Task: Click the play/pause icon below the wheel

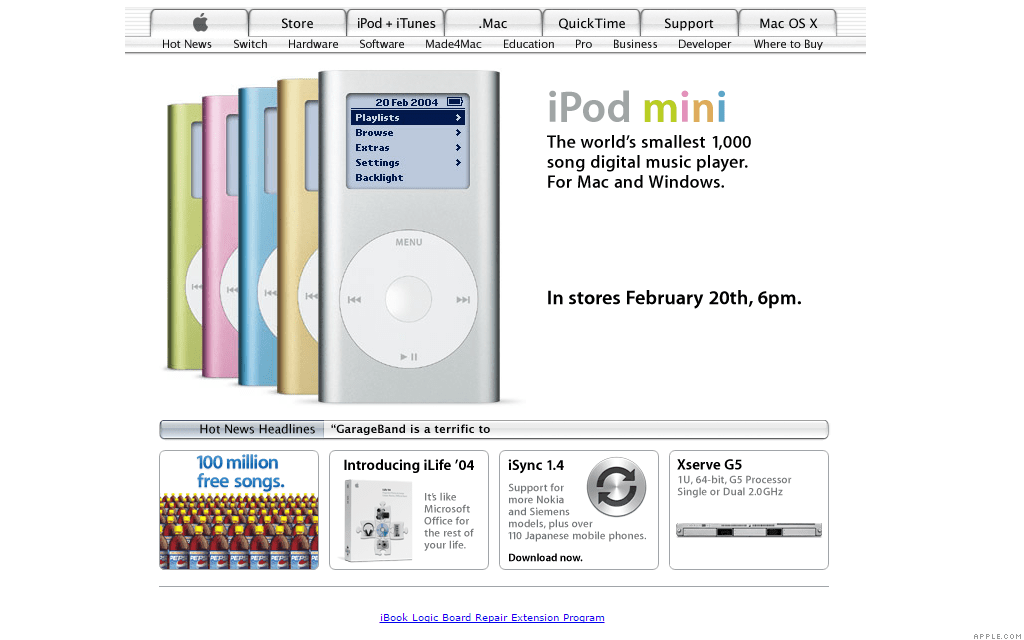Action: tap(408, 355)
